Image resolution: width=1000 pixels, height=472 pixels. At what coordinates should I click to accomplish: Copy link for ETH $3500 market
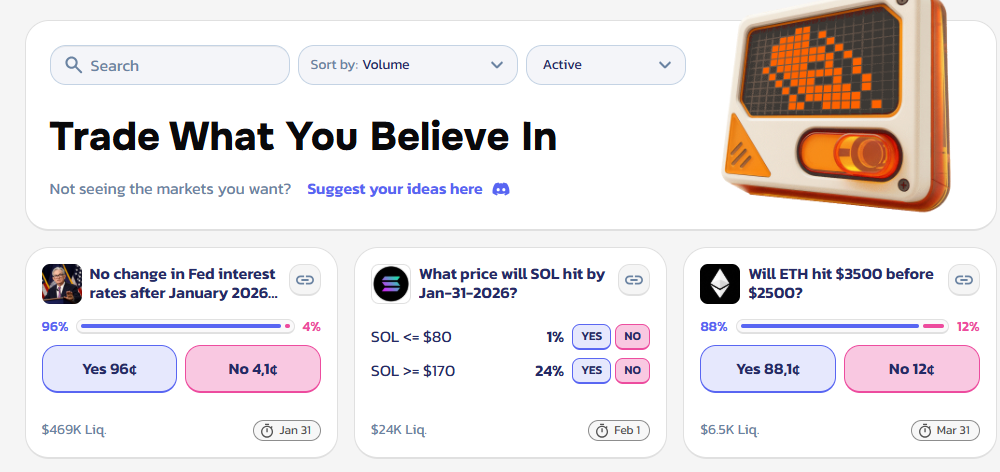(963, 281)
